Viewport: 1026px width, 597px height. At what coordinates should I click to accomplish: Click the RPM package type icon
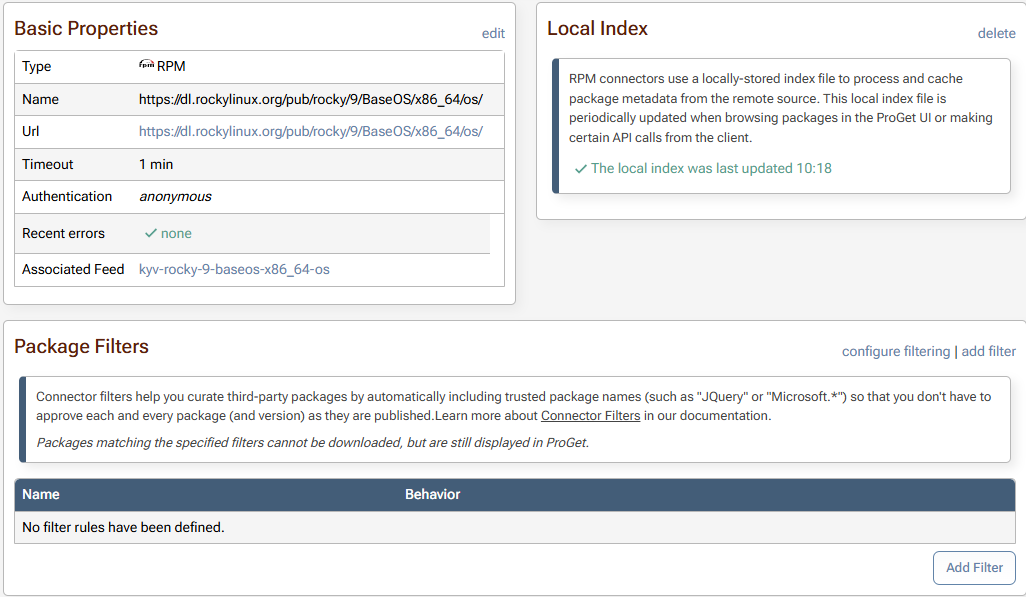[x=146, y=66]
